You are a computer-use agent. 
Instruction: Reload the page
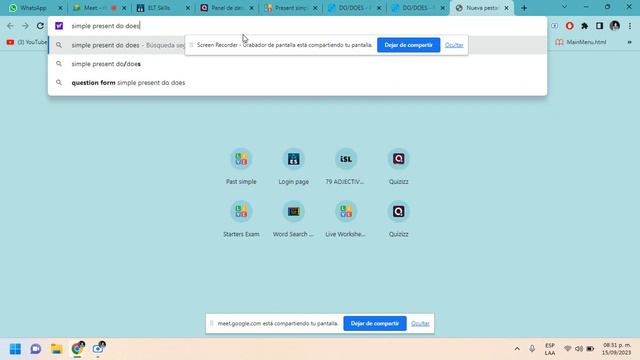click(40, 26)
